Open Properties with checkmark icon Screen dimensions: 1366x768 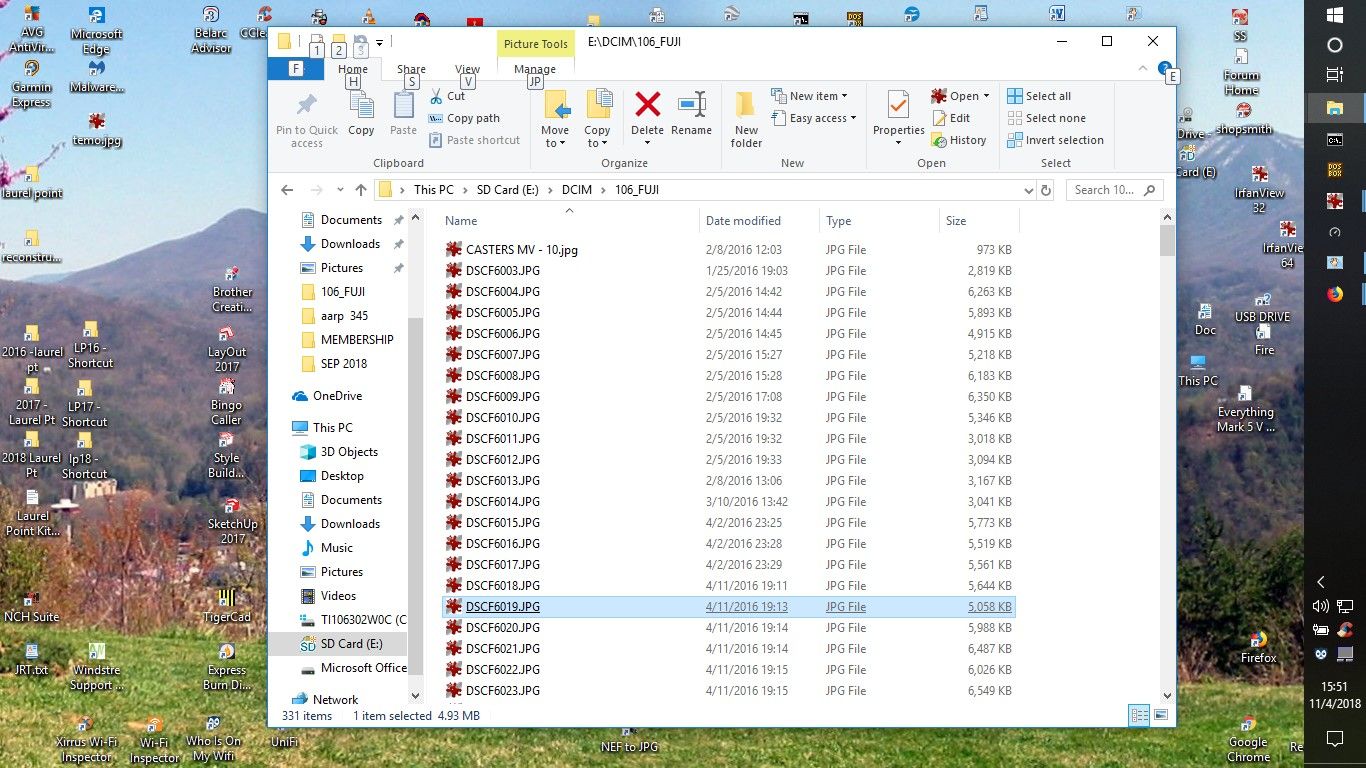[x=898, y=114]
